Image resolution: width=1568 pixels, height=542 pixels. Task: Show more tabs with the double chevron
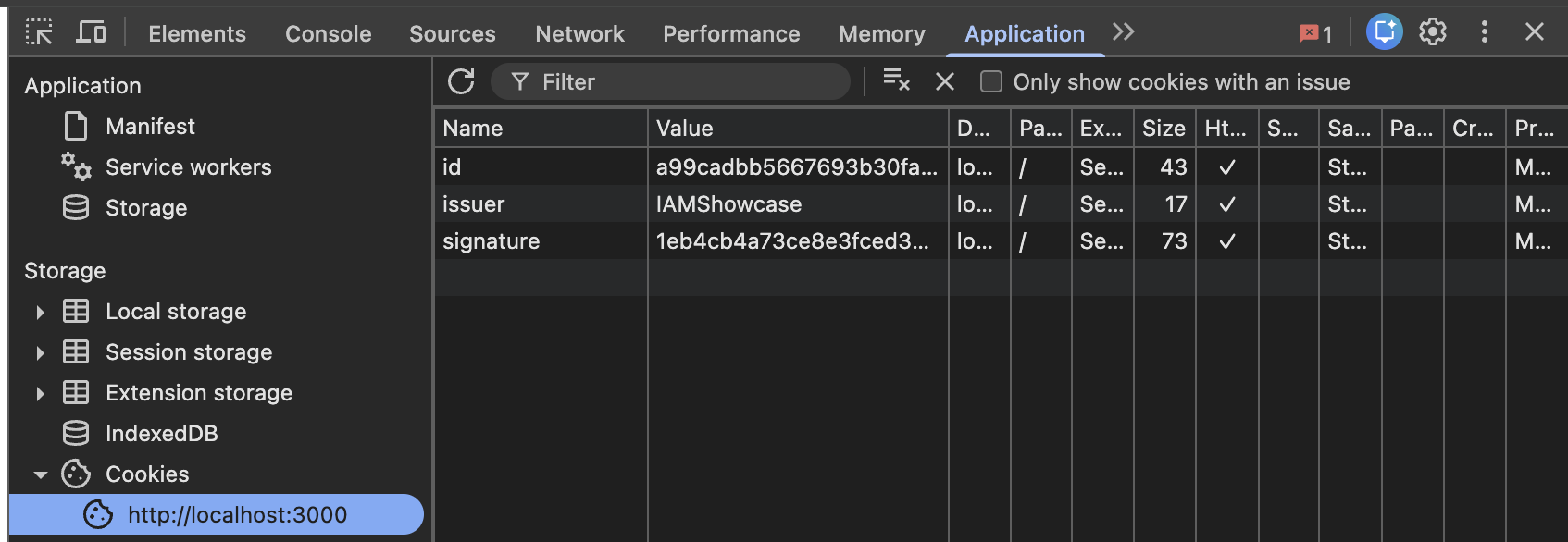pyautogui.click(x=1123, y=32)
